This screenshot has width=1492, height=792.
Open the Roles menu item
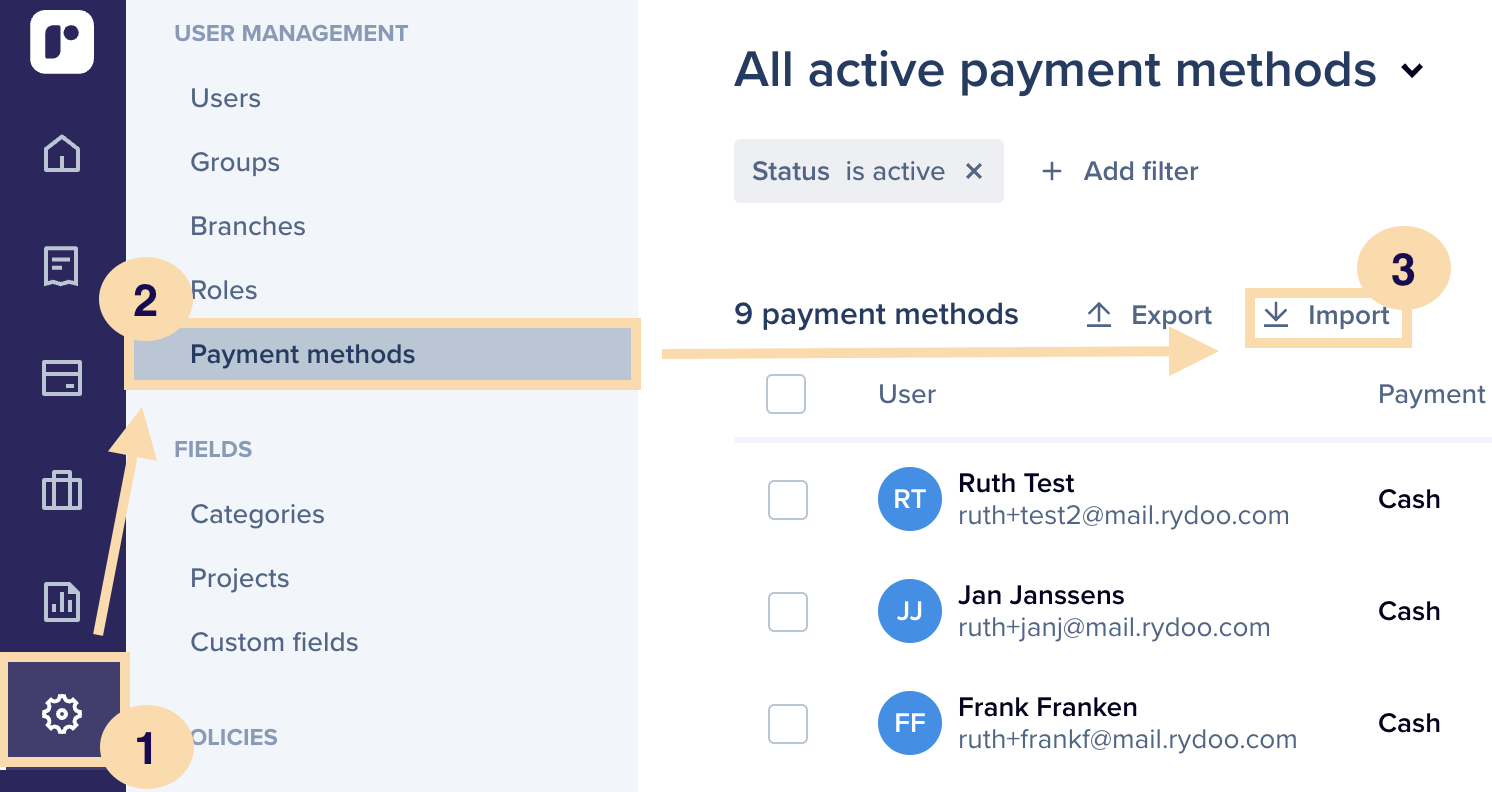click(x=224, y=290)
